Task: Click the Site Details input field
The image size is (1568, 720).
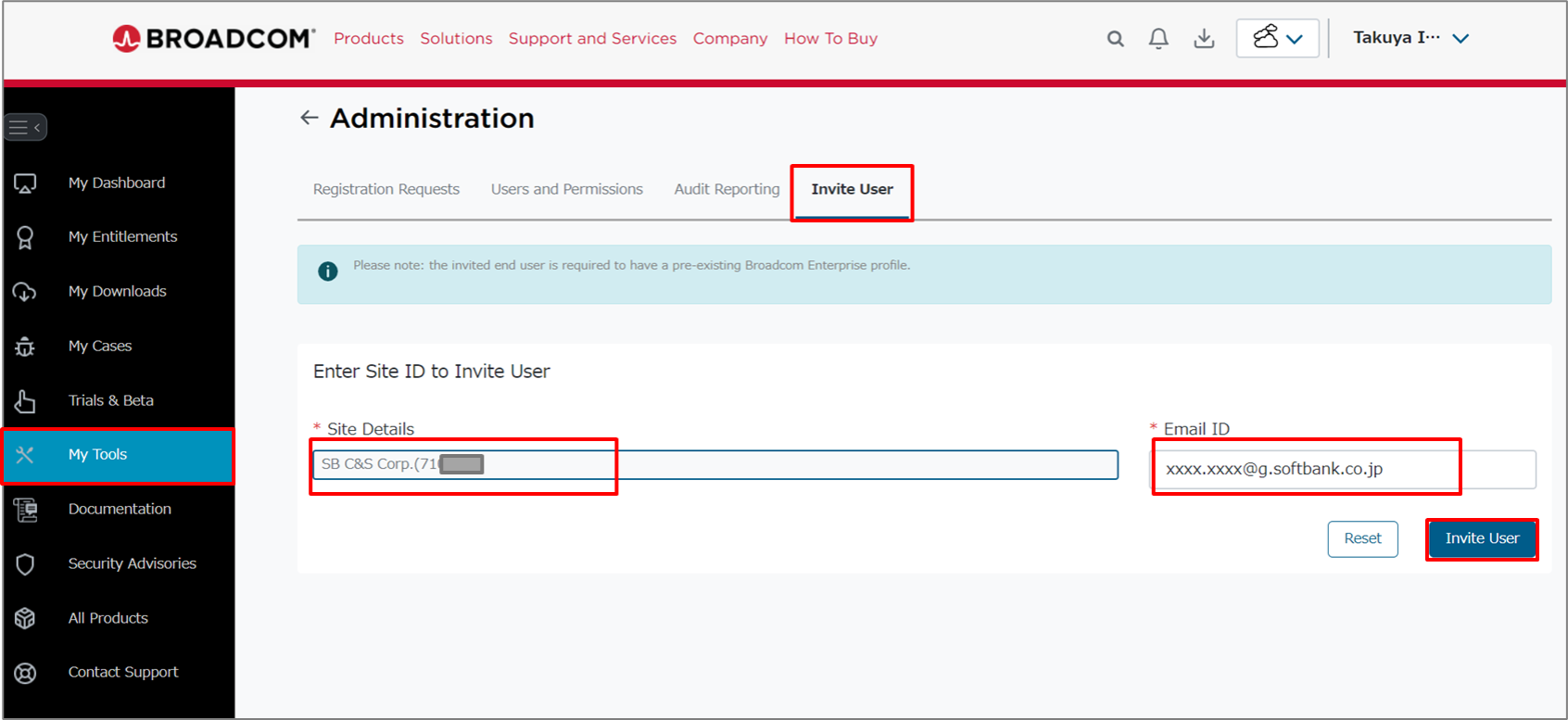Action: (715, 464)
